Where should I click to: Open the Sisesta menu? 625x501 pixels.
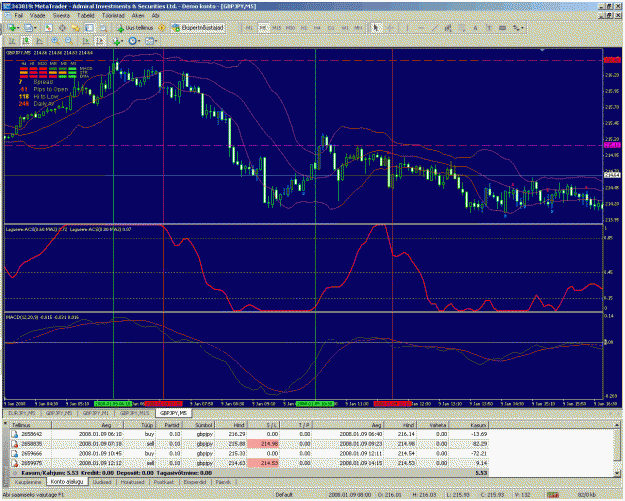61,16
